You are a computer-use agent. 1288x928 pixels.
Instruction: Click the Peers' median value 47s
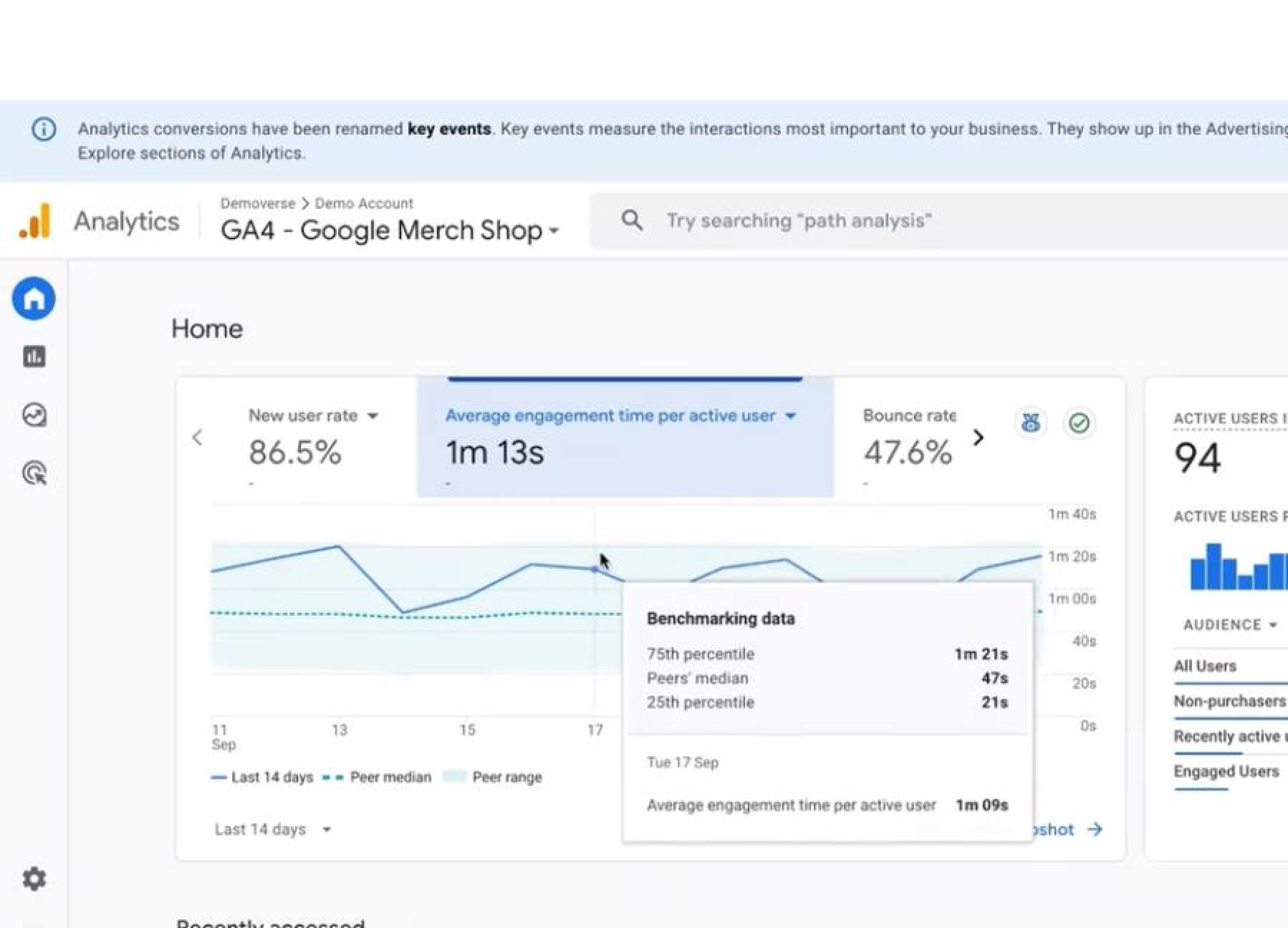[994, 678]
